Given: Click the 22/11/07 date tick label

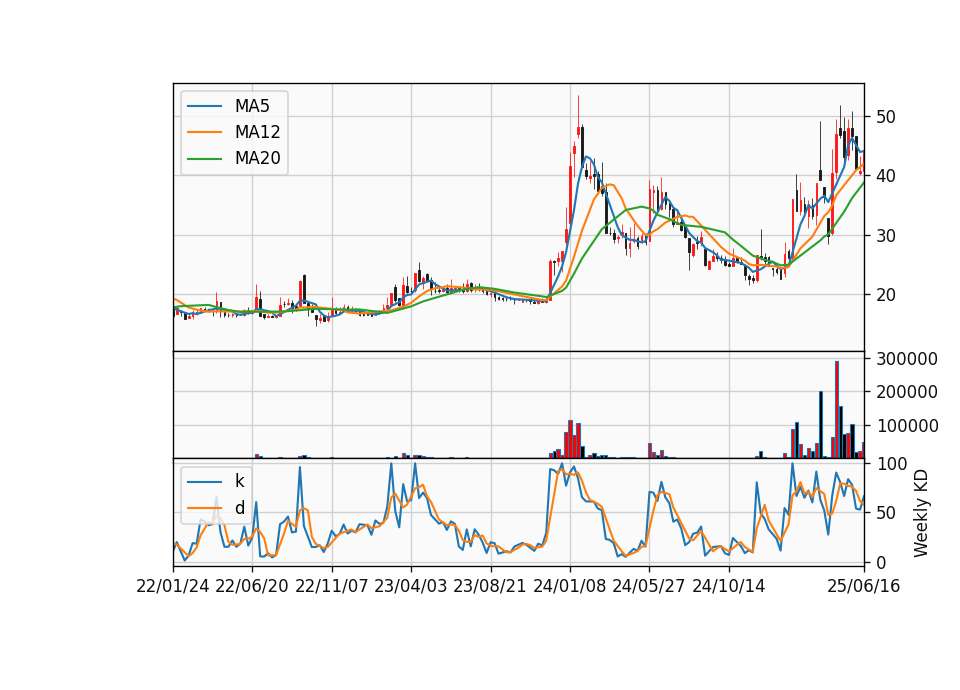Looking at the screenshot, I should pyautogui.click(x=332, y=586).
